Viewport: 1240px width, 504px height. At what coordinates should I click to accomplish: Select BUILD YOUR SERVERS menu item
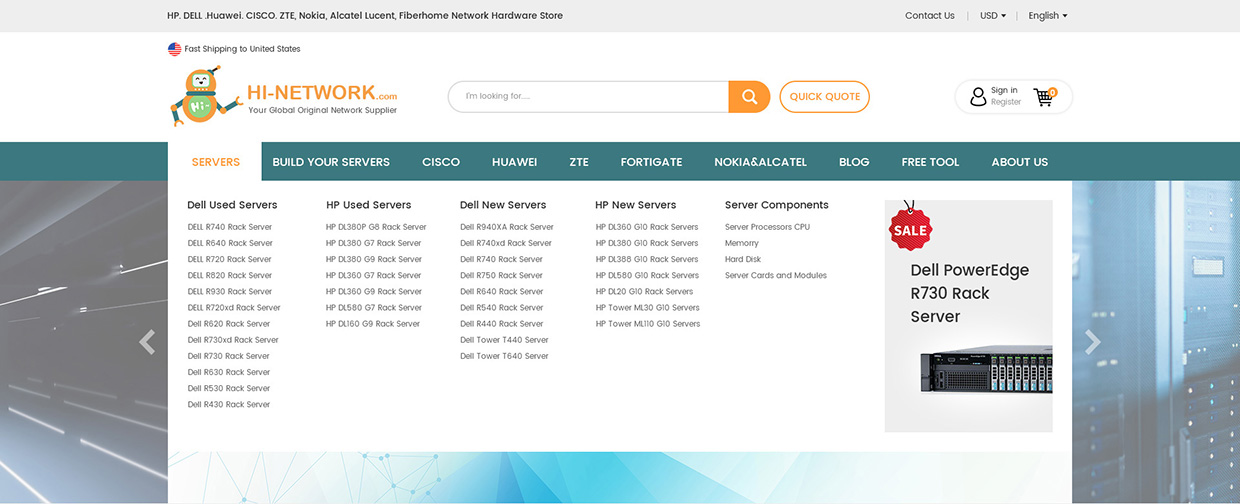point(331,162)
